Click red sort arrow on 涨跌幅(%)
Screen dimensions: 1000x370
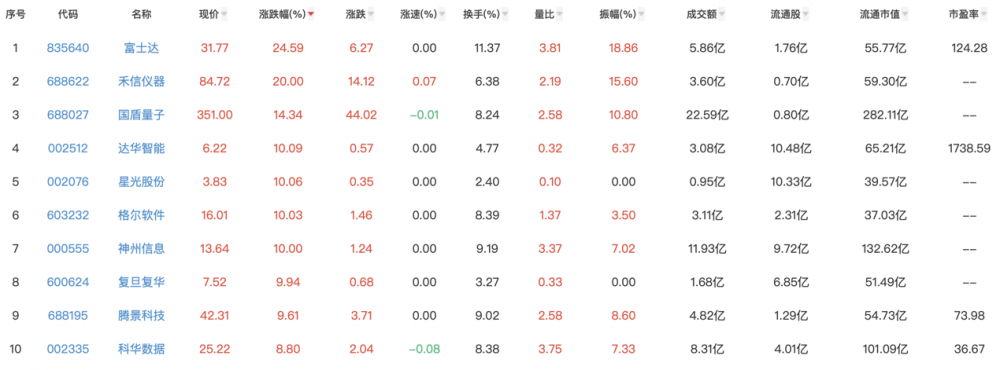[311, 15]
